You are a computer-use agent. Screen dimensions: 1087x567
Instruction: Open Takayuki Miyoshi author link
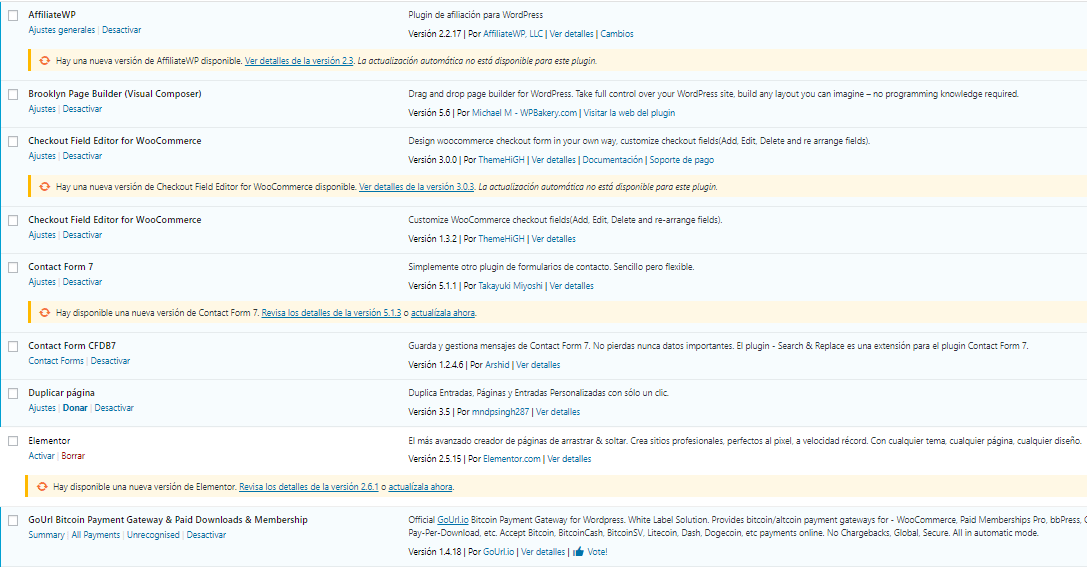coord(510,286)
